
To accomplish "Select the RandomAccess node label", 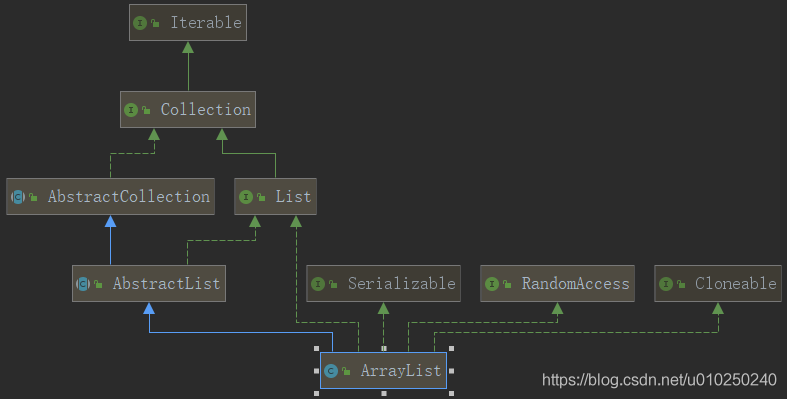I will coord(576,284).
